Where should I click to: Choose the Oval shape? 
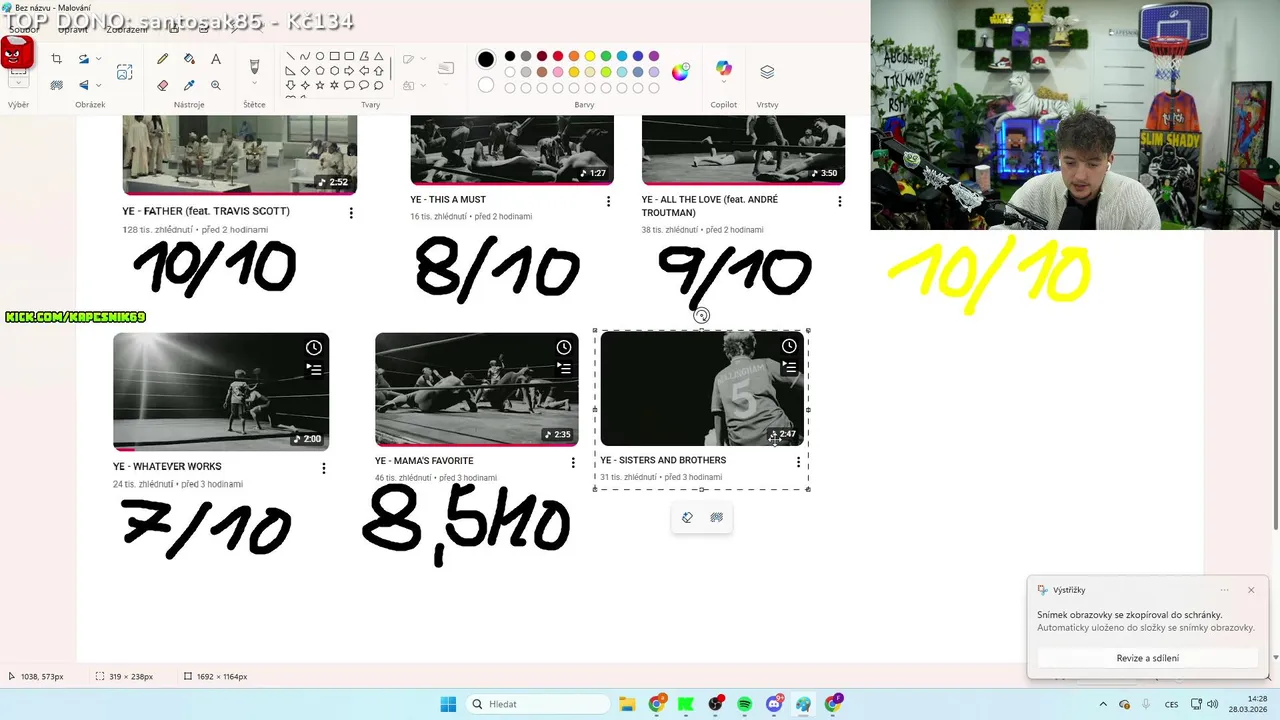(320, 56)
